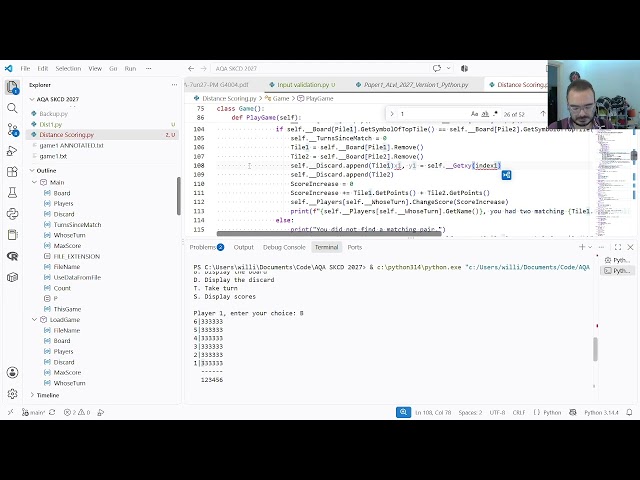Open the Testing flask view
Image resolution: width=640 pixels, height=480 pixels.
pyautogui.click(x=12, y=193)
